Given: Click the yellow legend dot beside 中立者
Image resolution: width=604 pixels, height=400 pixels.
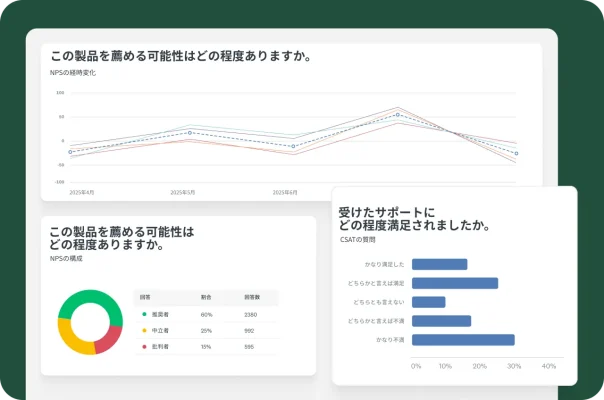Looking at the screenshot, I should pos(144,331).
